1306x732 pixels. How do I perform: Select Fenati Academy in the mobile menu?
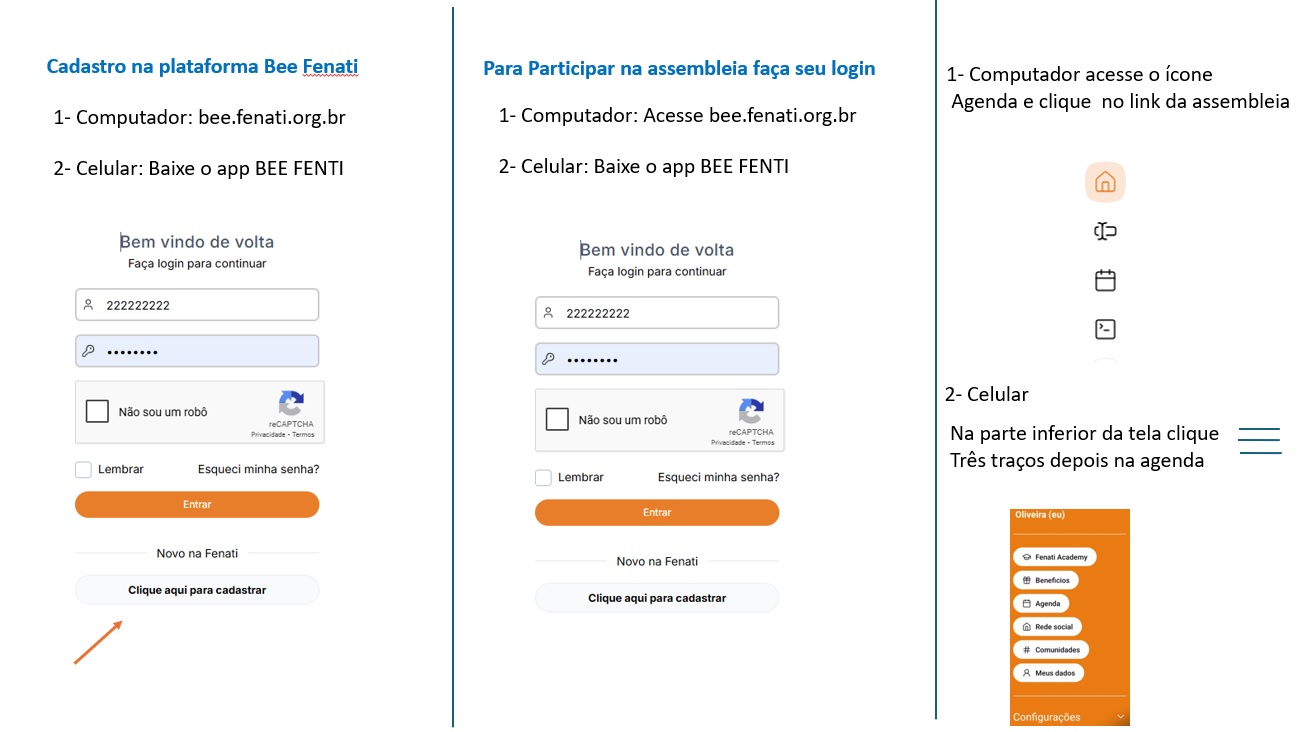pos(1055,557)
